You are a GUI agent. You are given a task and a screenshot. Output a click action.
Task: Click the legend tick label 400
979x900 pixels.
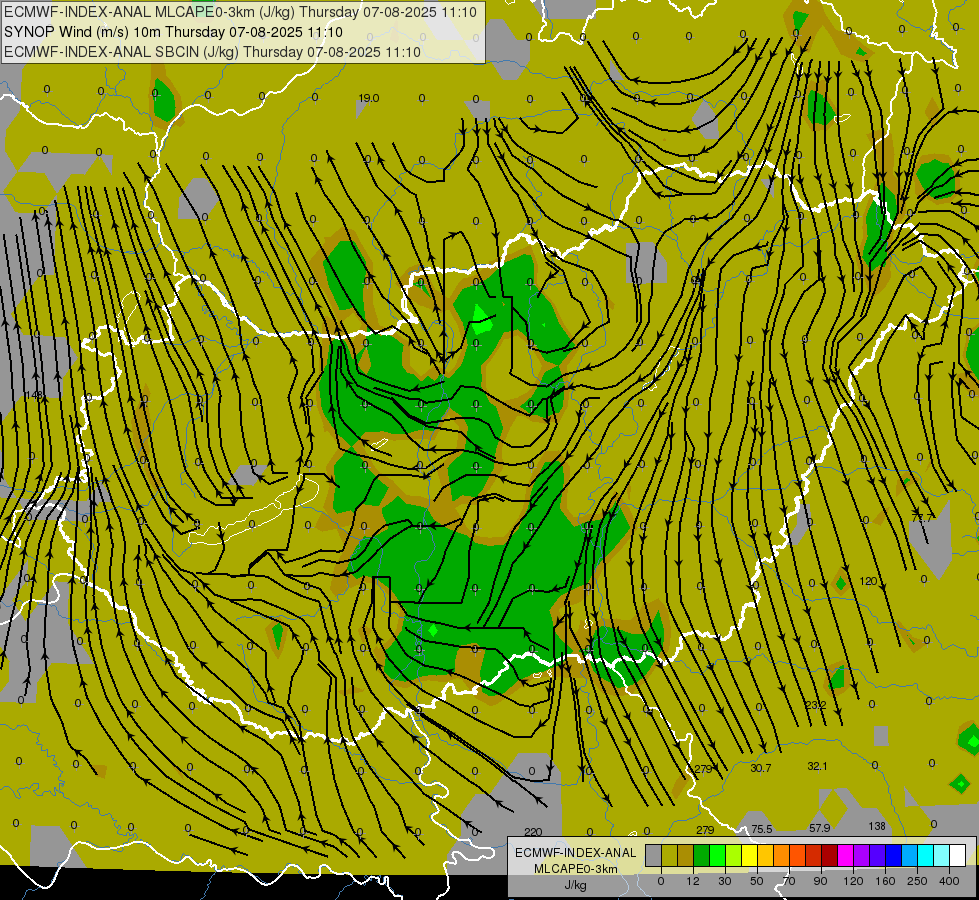click(949, 881)
